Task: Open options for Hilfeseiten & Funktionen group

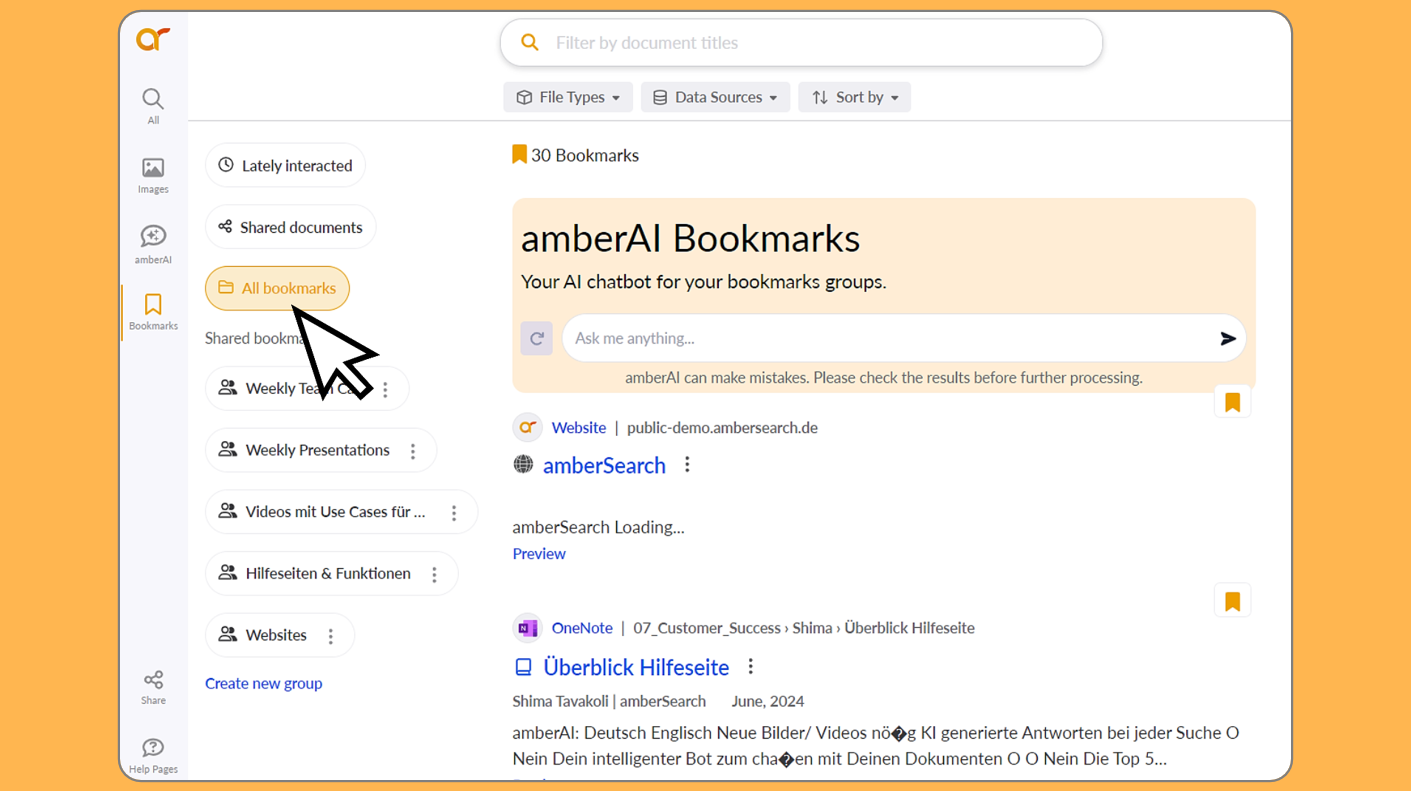Action: (x=434, y=574)
